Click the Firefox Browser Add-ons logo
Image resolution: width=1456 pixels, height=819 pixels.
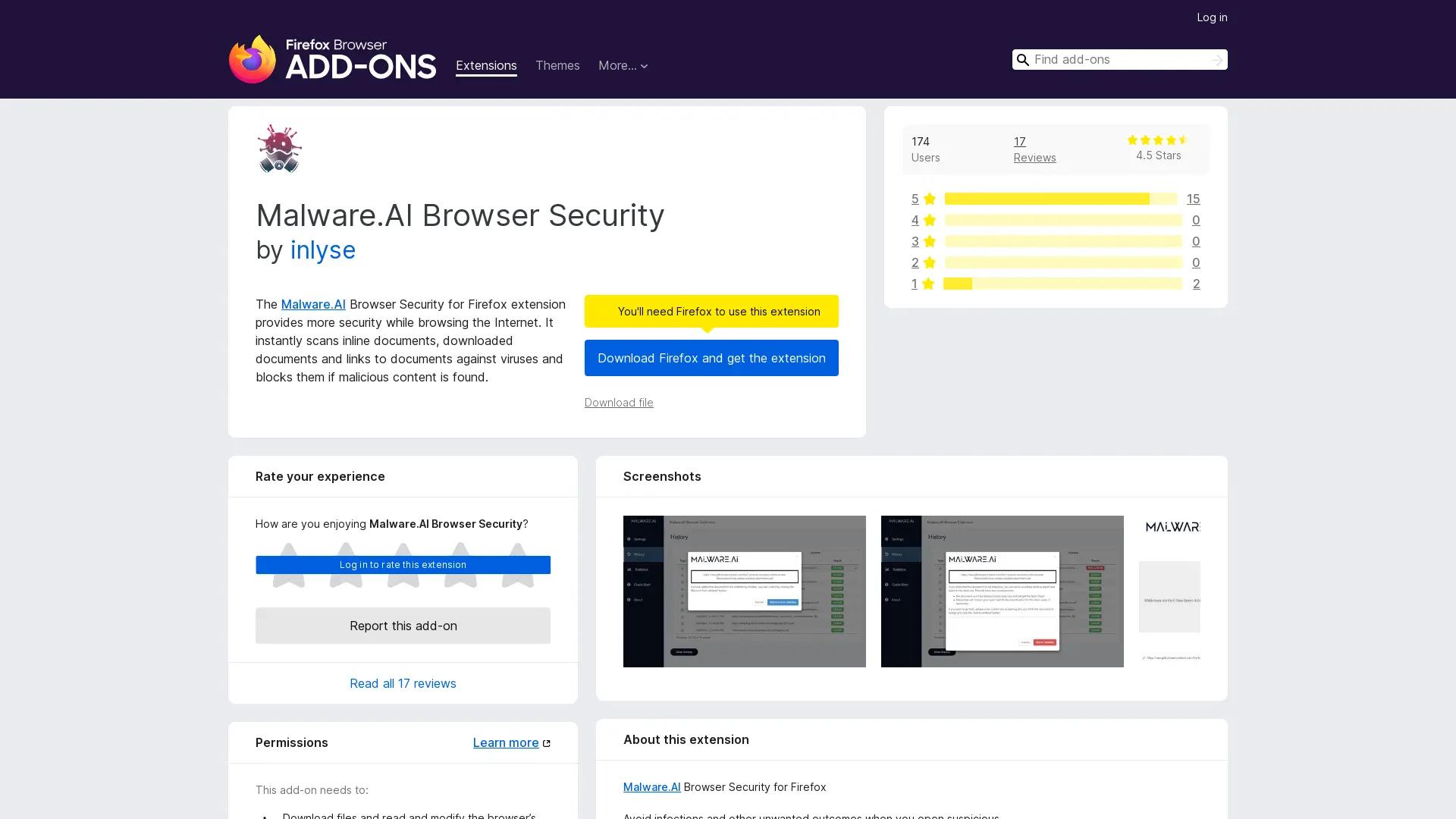(332, 60)
